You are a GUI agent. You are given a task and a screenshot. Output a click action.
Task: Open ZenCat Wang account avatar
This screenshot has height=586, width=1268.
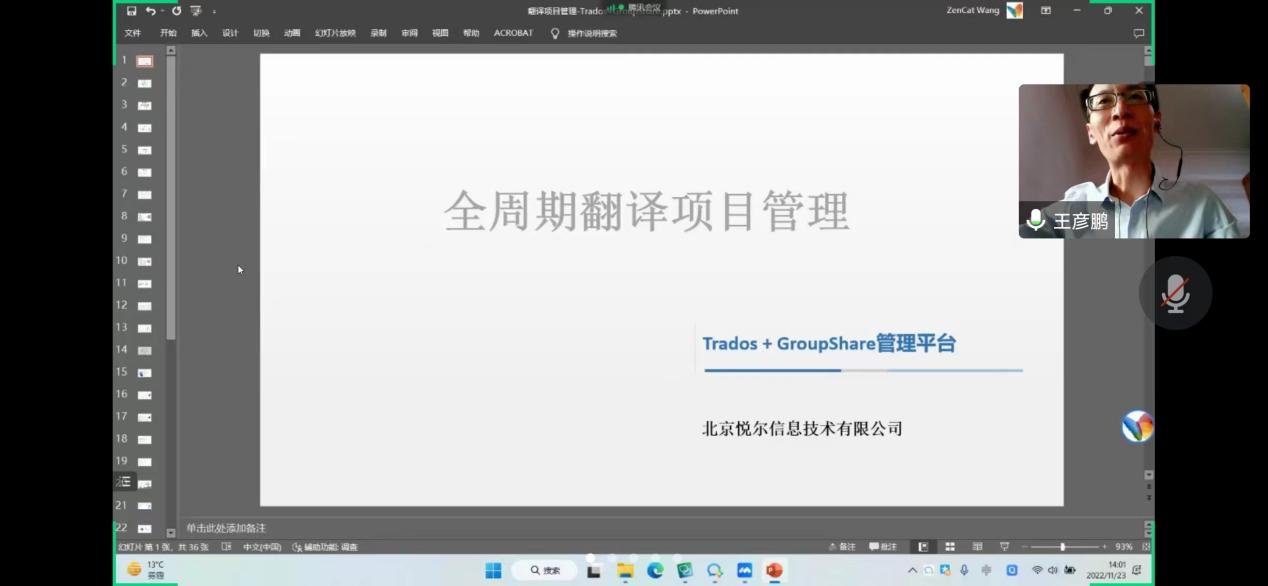(x=1014, y=11)
